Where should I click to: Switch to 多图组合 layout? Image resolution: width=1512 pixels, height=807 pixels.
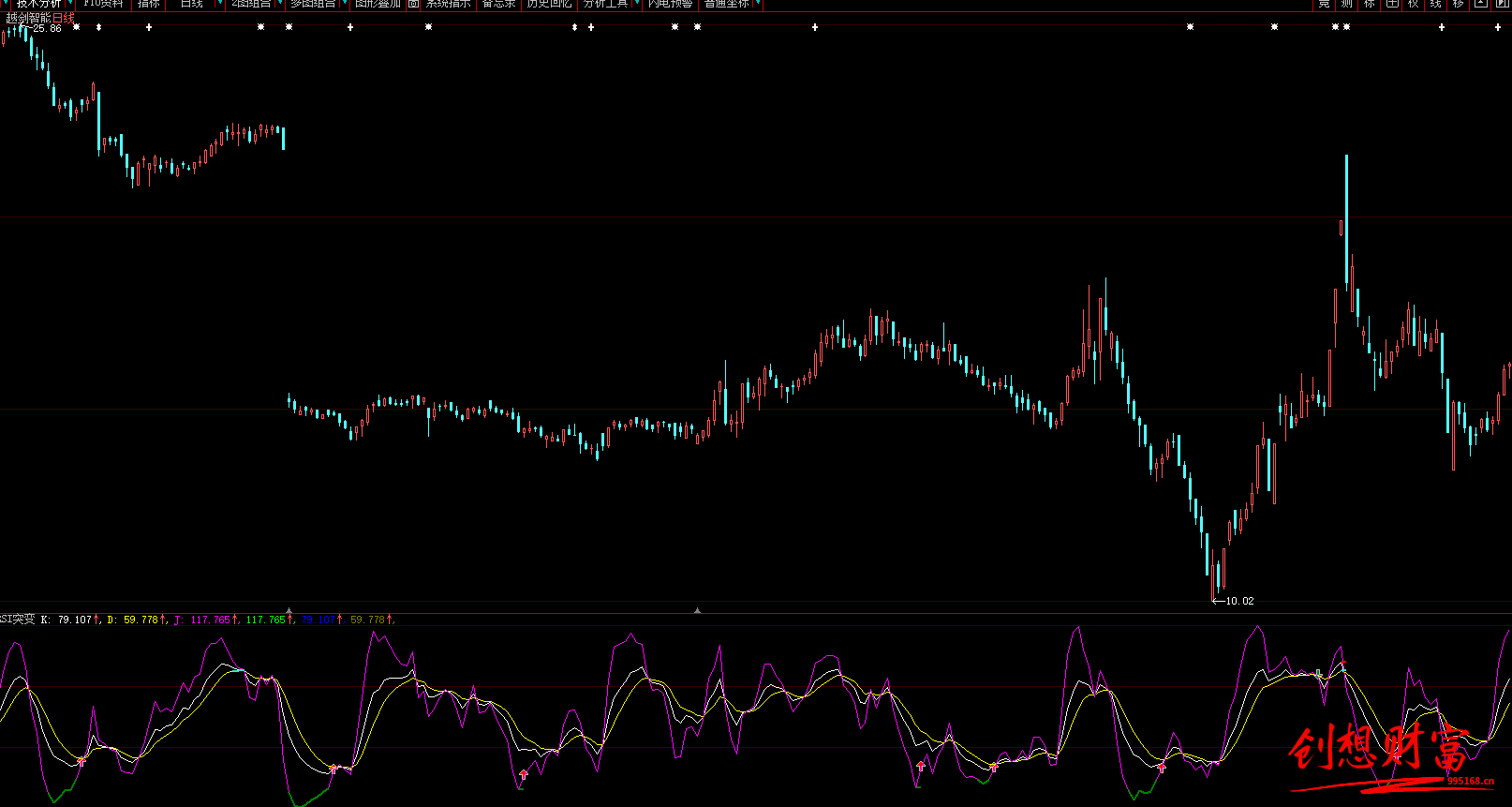[x=313, y=4]
